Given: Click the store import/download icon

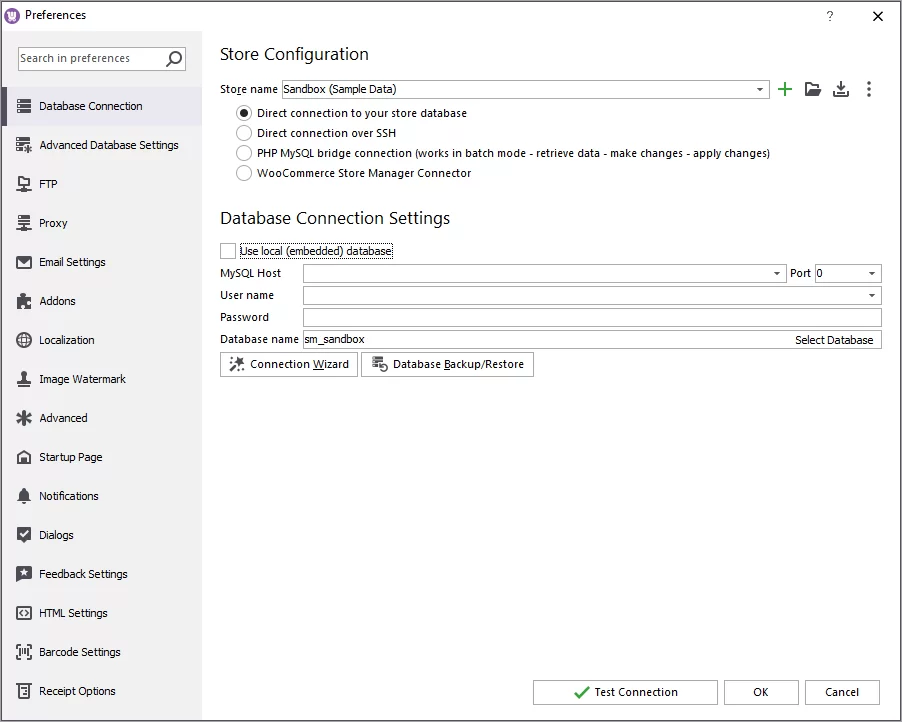Looking at the screenshot, I should (x=841, y=89).
